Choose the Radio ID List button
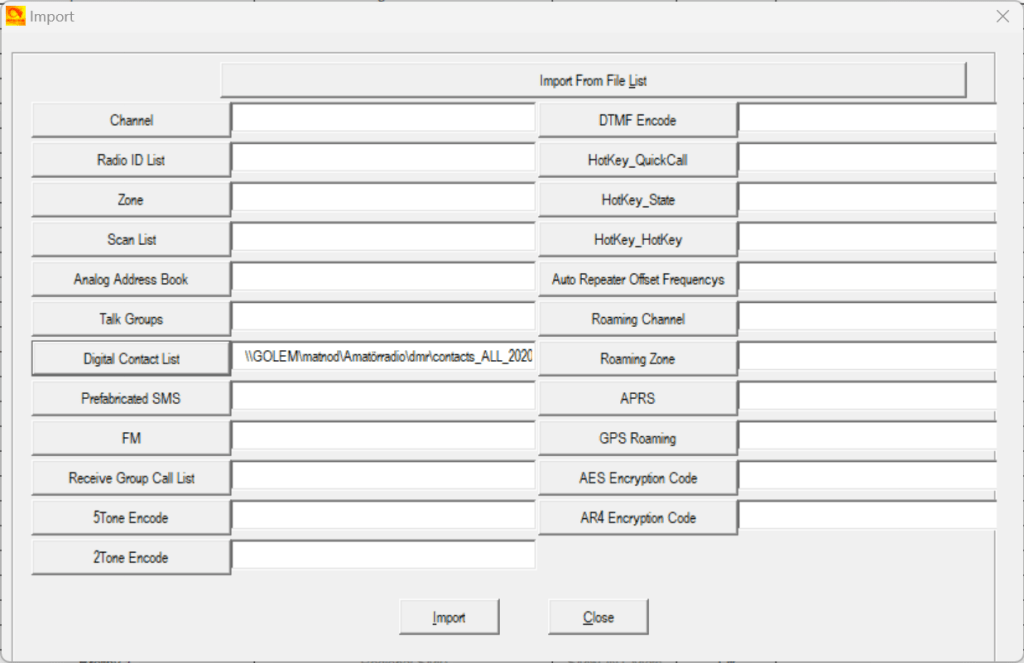The width and height of the screenshot is (1024, 663). tap(131, 160)
